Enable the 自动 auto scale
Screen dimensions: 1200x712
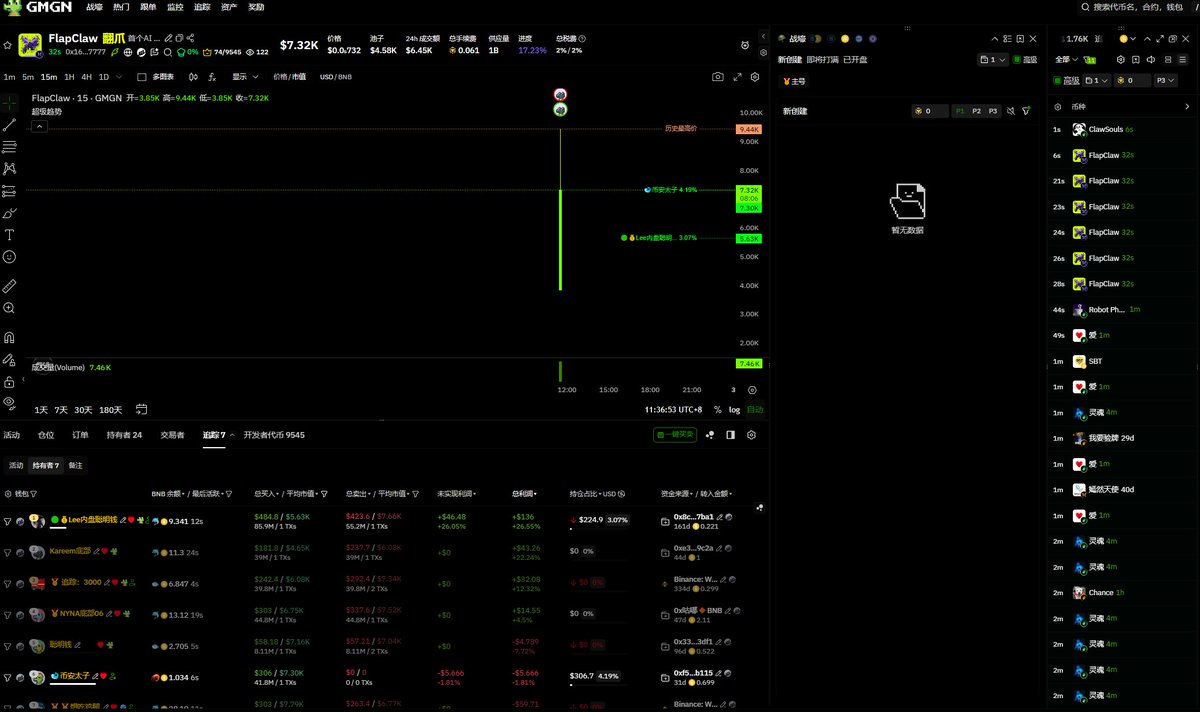tap(755, 409)
